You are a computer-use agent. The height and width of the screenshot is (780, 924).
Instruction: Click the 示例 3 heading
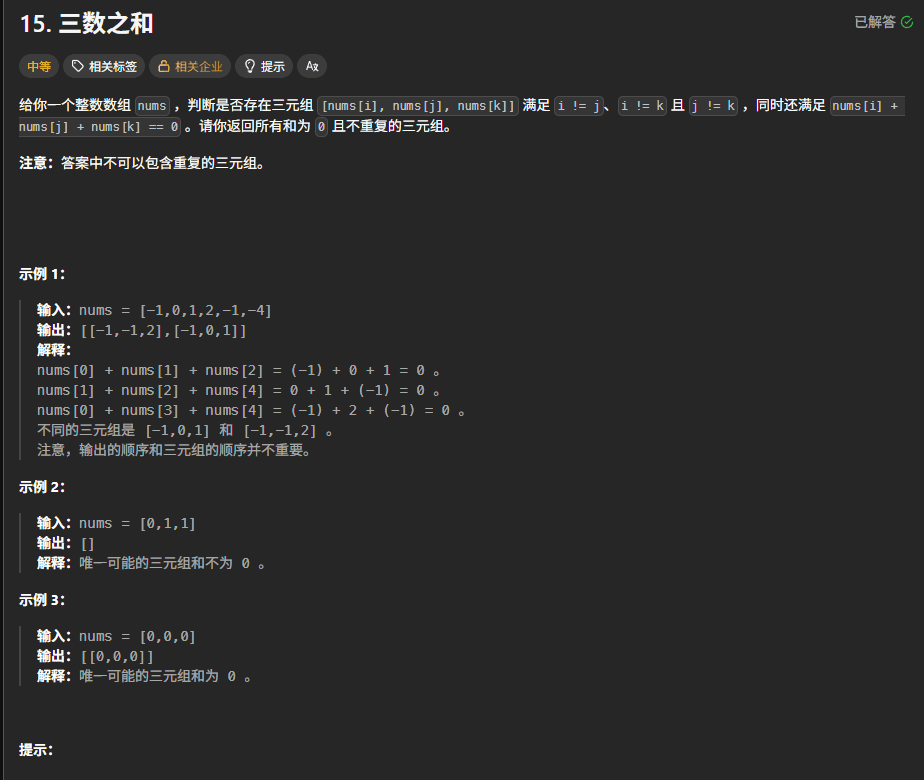[42, 600]
